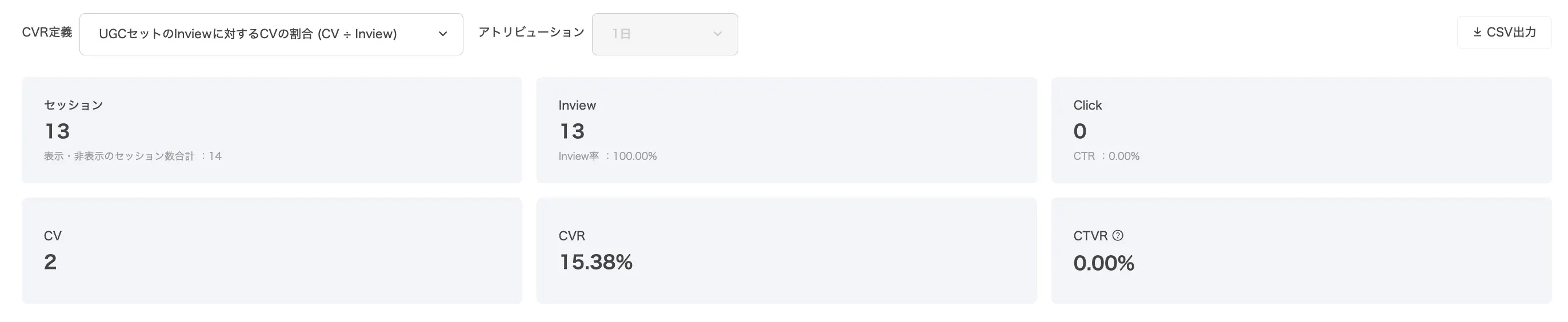Select the Inview metric card title
This screenshot has width=1568, height=322.
pos(577,105)
